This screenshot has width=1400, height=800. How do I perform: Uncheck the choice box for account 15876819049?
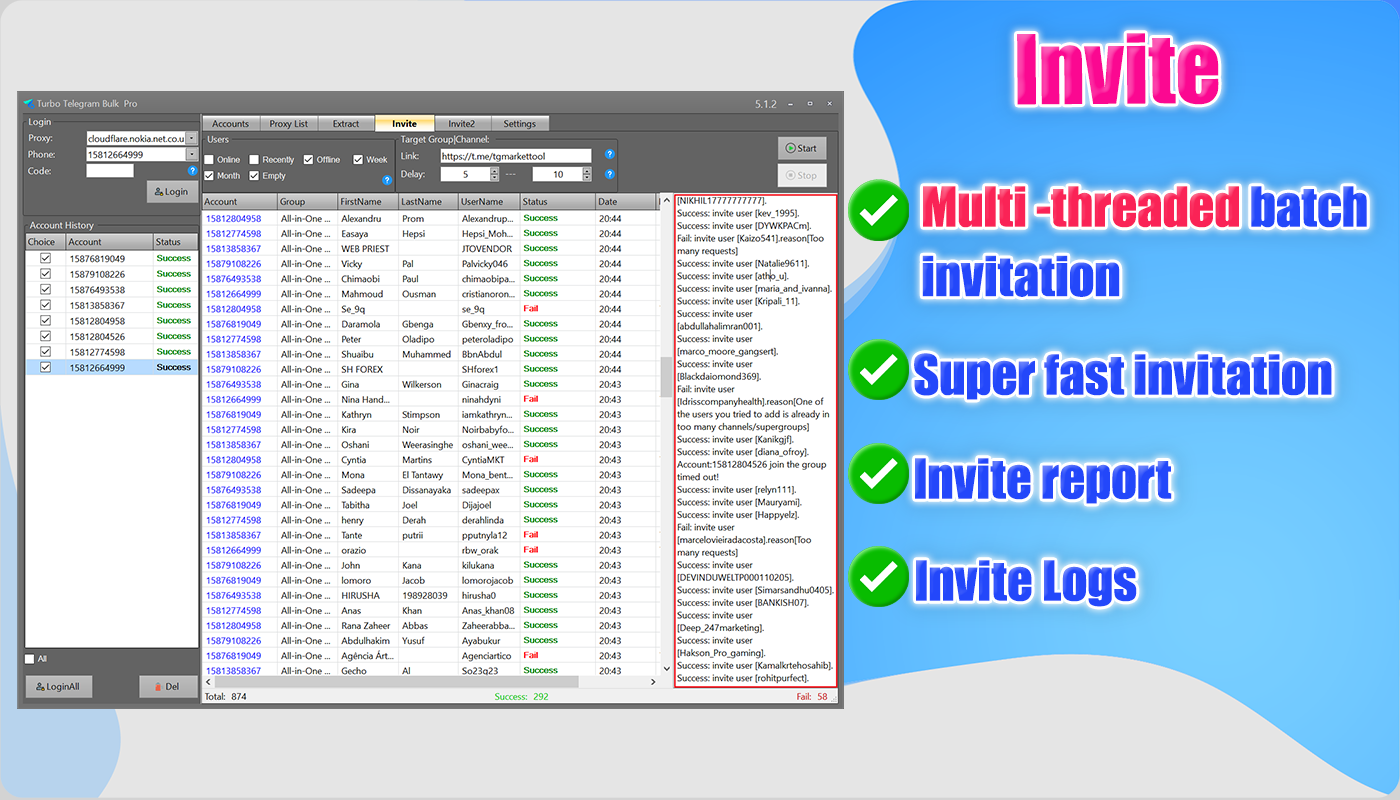[x=45, y=258]
